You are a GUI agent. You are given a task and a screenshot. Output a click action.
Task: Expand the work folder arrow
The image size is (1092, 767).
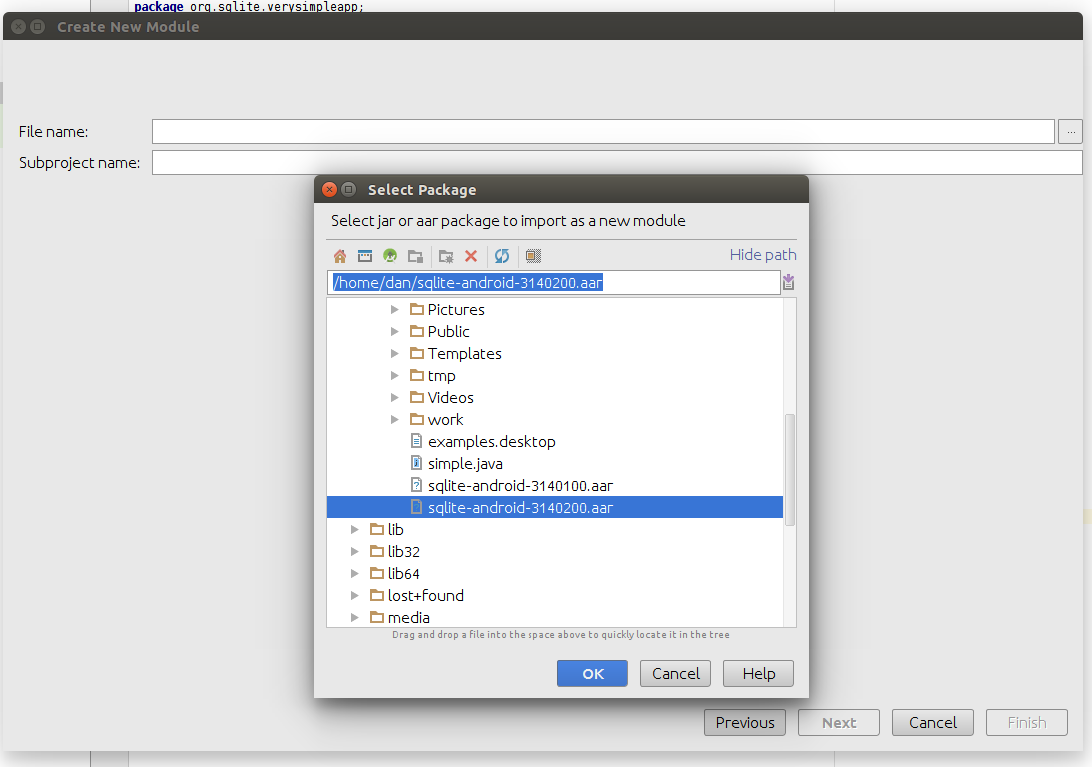395,420
